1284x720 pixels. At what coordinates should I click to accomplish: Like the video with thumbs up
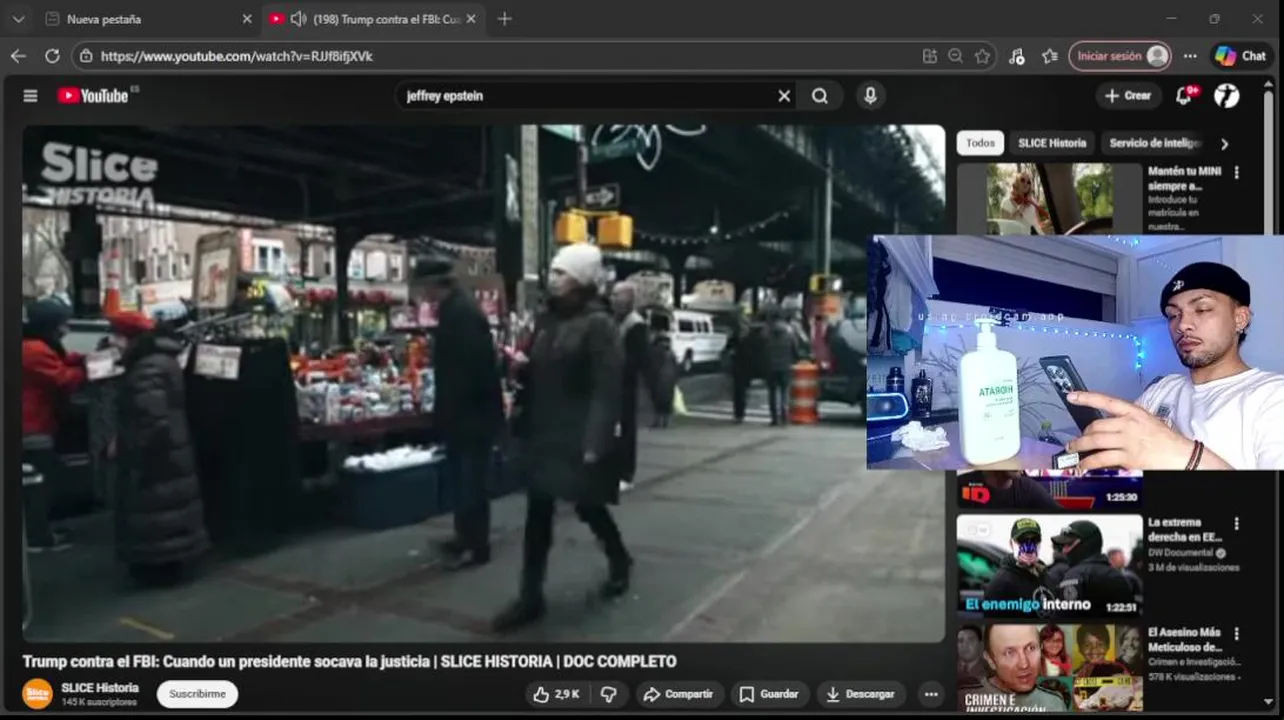[556, 694]
